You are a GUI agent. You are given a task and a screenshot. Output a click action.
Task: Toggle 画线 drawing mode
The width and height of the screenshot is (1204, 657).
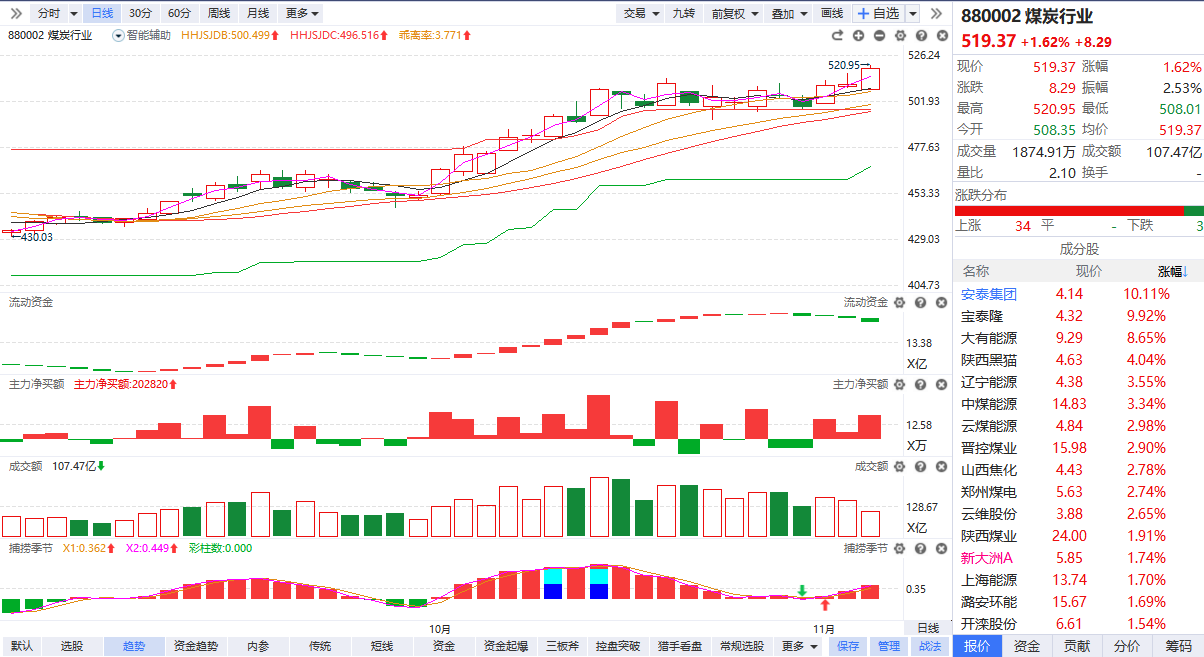(x=831, y=13)
